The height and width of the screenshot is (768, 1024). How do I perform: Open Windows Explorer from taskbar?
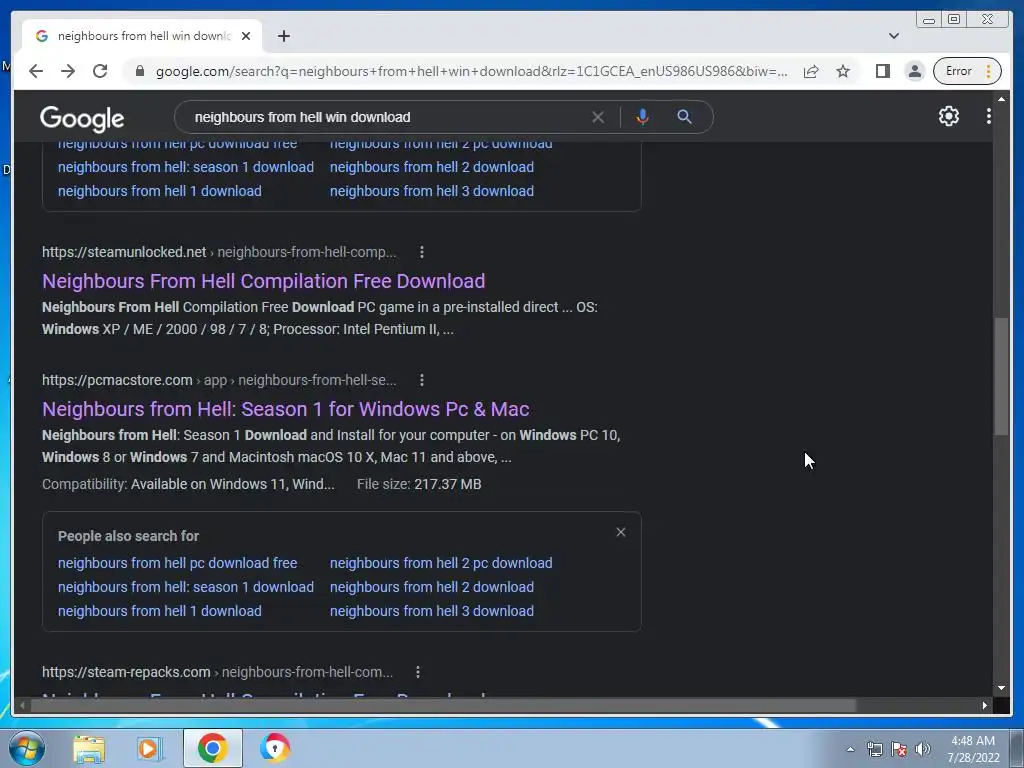coord(89,748)
